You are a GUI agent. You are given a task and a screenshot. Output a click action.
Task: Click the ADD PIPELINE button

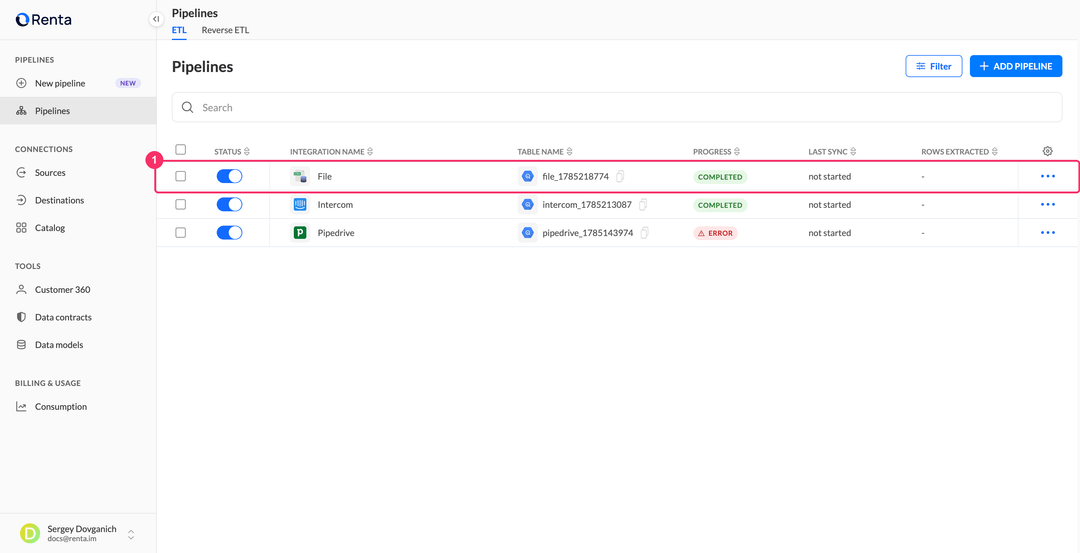click(x=1016, y=66)
